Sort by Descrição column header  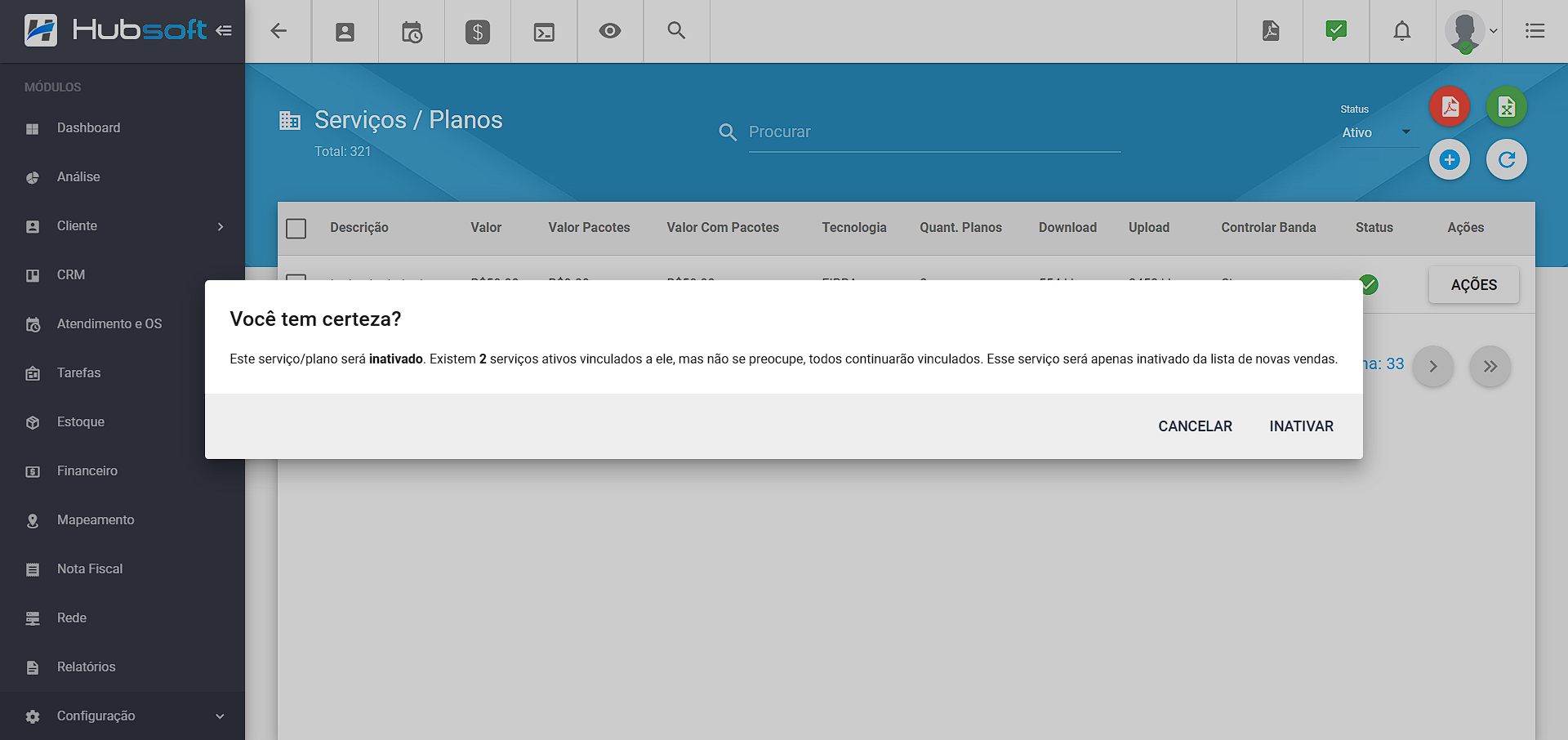click(359, 228)
